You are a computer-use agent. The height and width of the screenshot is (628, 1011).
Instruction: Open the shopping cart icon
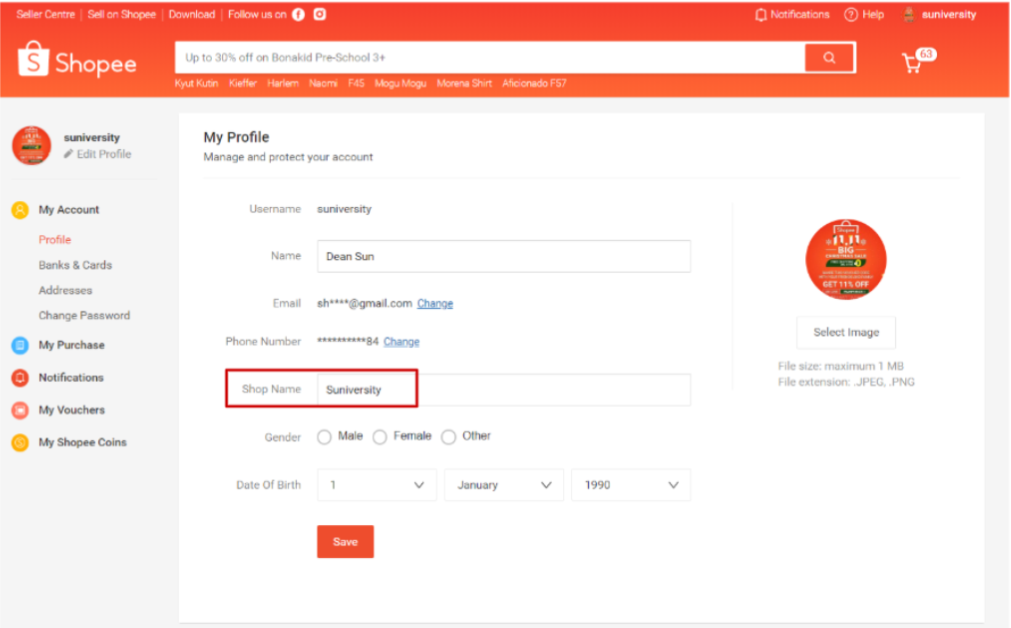(912, 63)
